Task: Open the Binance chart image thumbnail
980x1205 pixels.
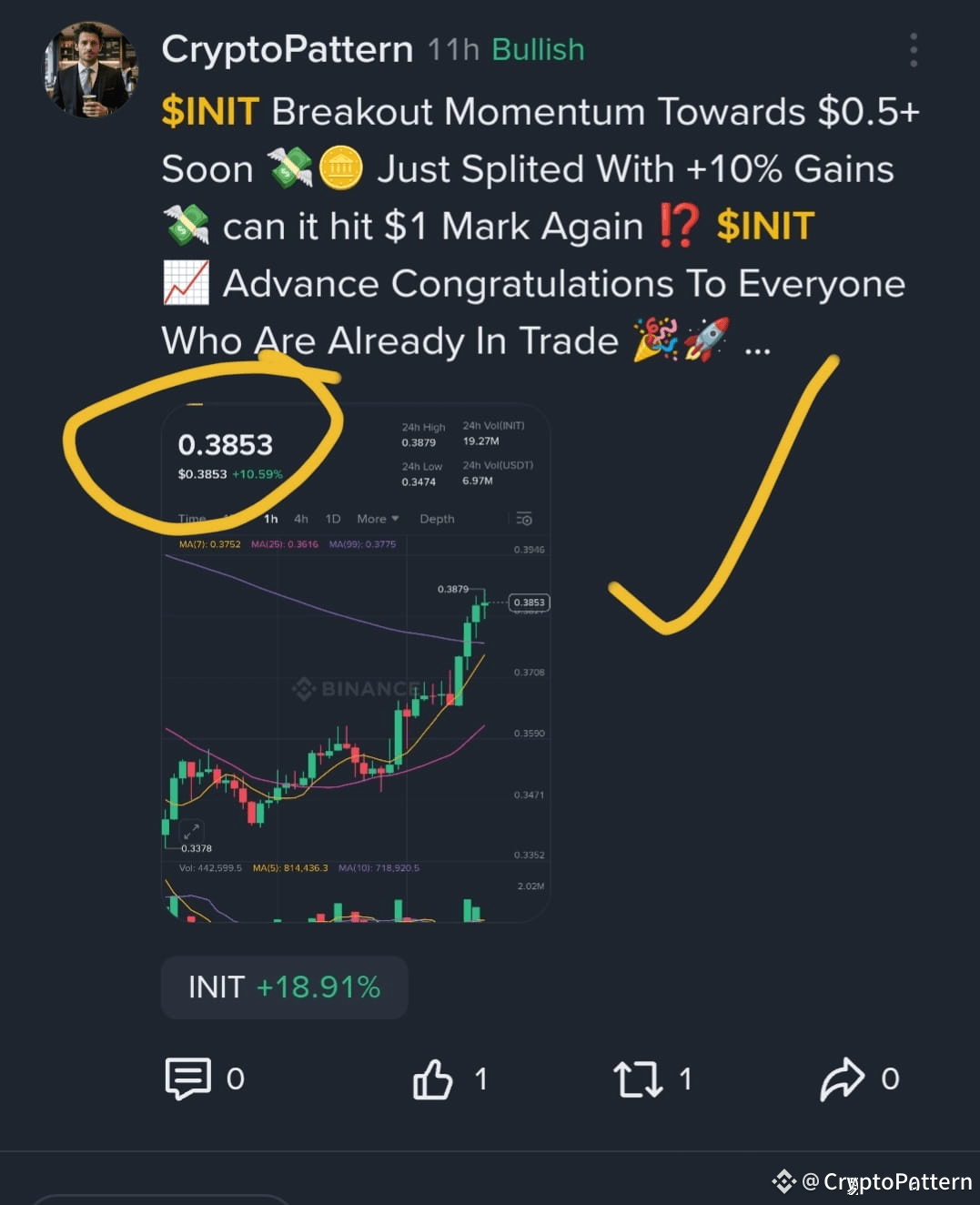Action: [x=356, y=663]
